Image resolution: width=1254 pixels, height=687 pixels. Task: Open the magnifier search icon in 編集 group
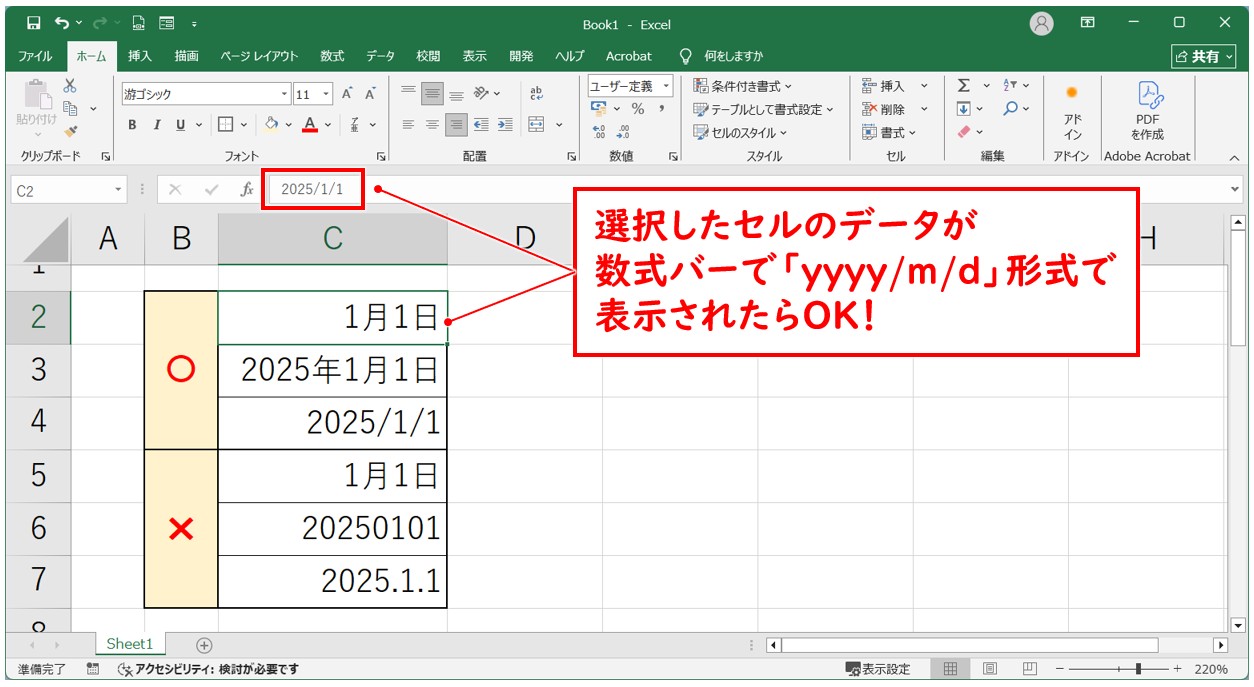[x=1010, y=108]
